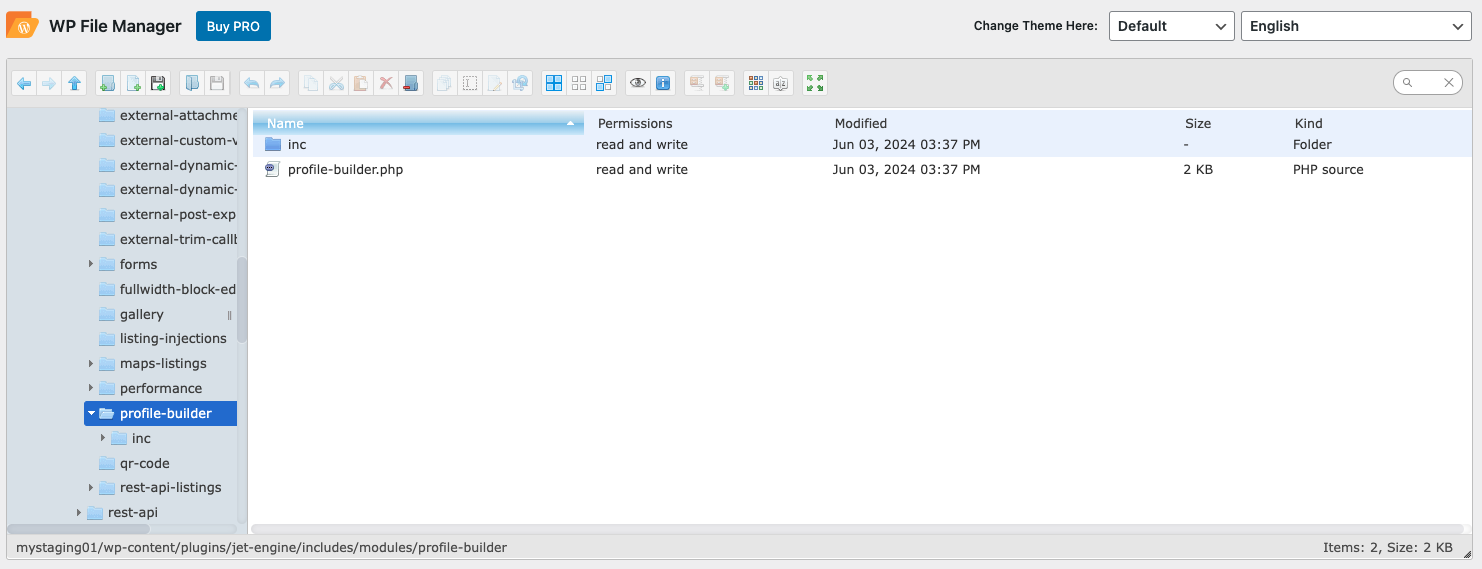This screenshot has width=1482, height=569.
Task: Click the Paste clipboard icon
Action: (361, 84)
